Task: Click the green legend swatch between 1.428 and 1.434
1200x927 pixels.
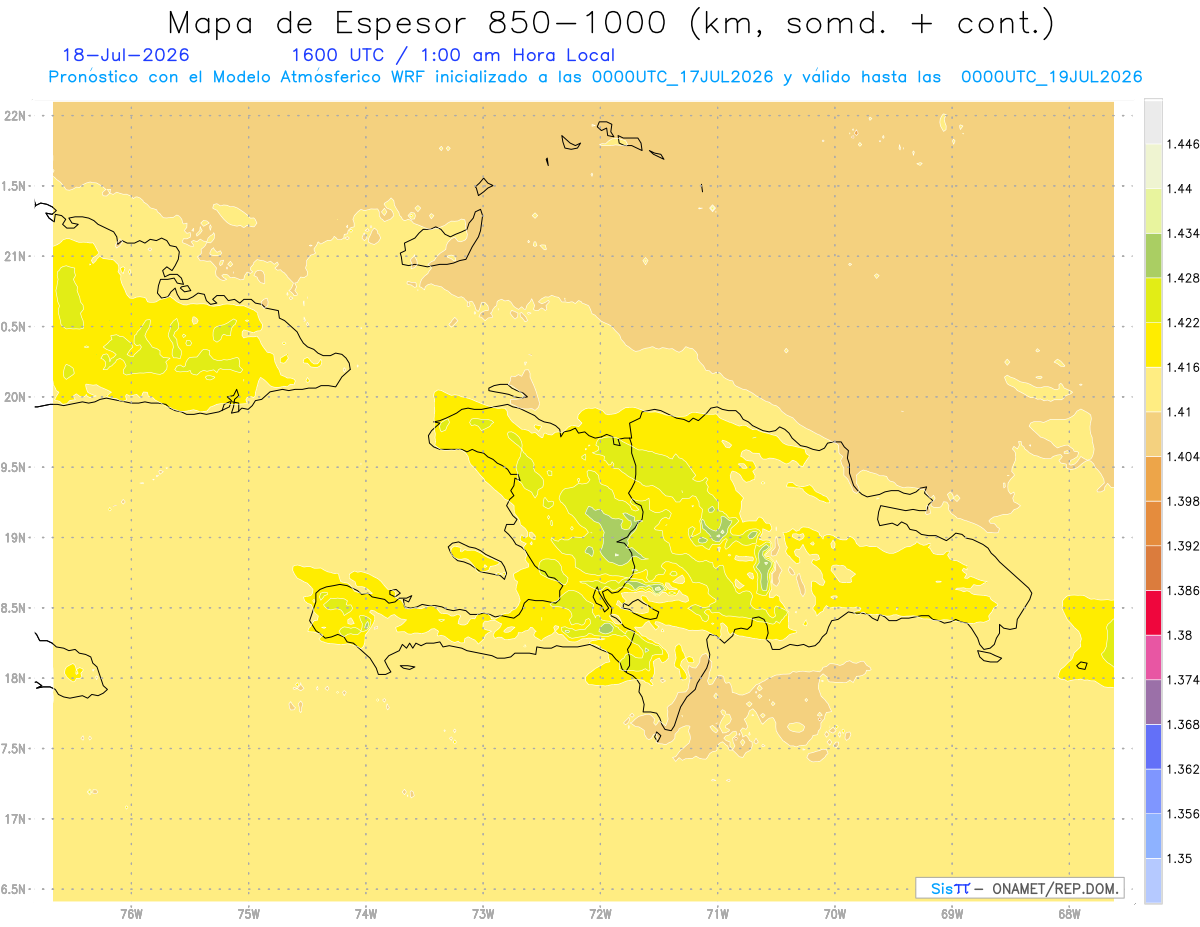Action: click(1153, 255)
